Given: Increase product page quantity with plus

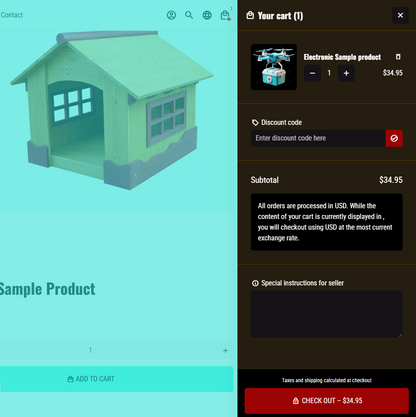Looking at the screenshot, I should pyautogui.click(x=225, y=350).
